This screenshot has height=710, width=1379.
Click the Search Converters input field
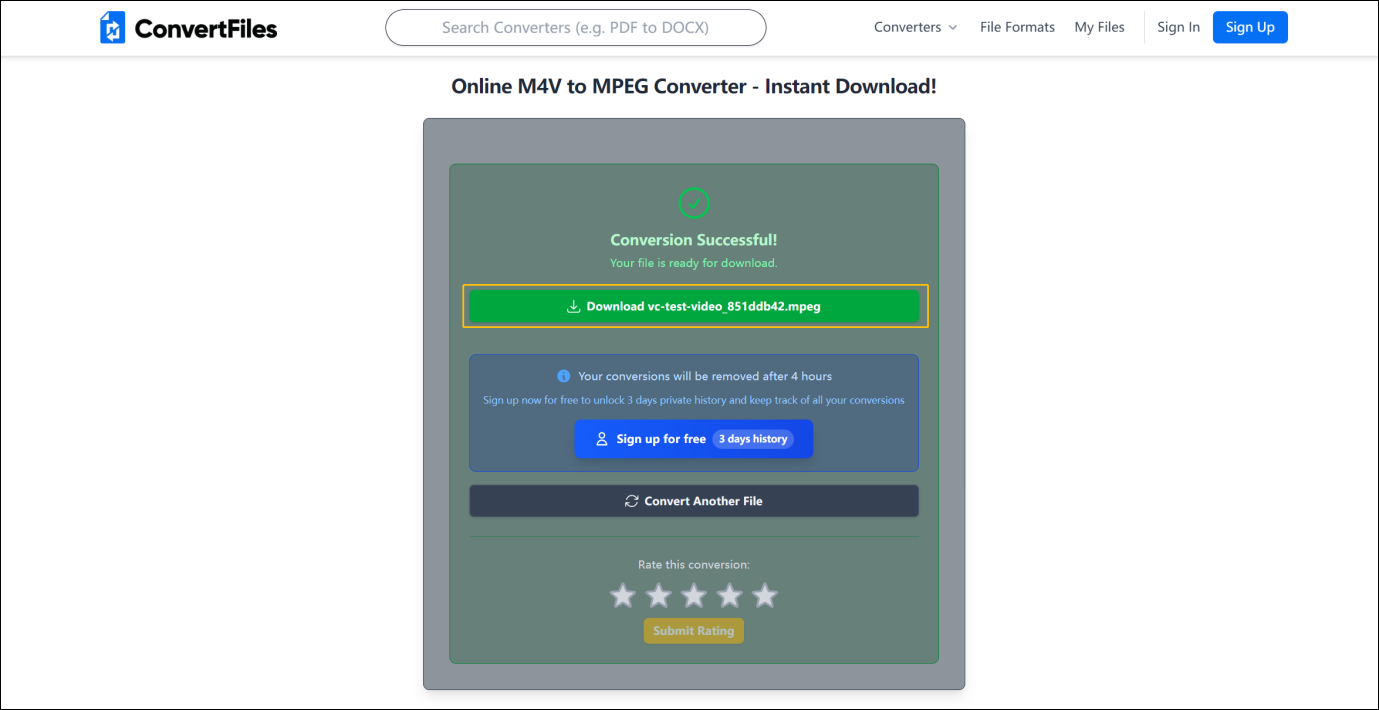click(x=575, y=27)
